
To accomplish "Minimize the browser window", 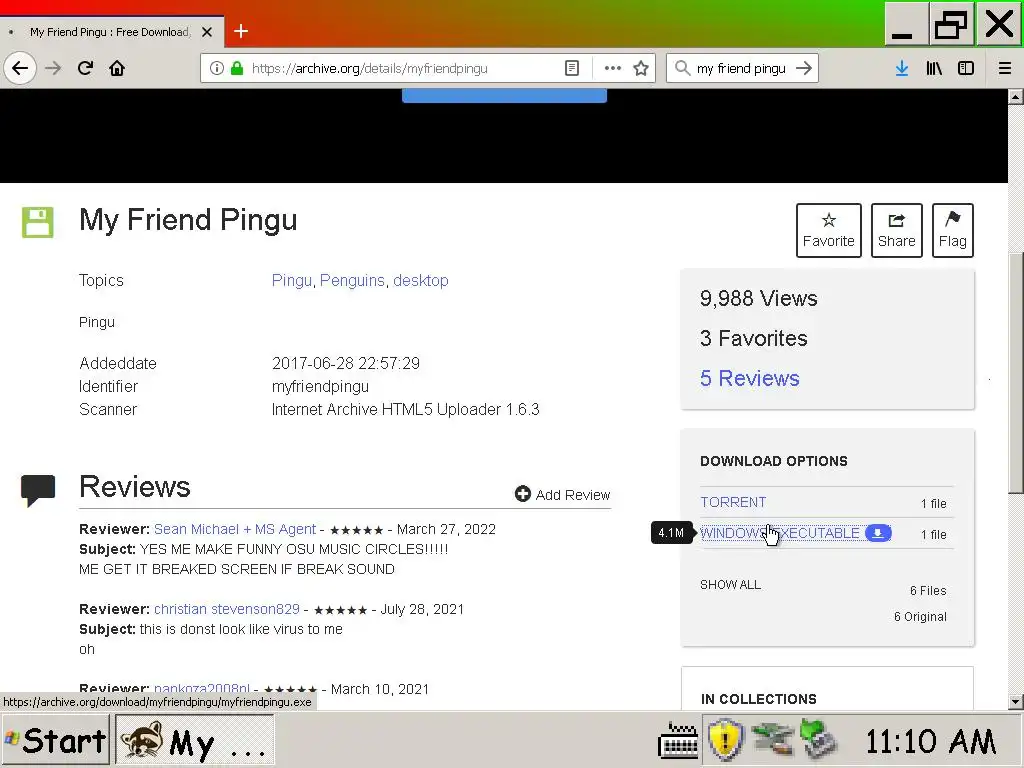I will pos(906,24).
